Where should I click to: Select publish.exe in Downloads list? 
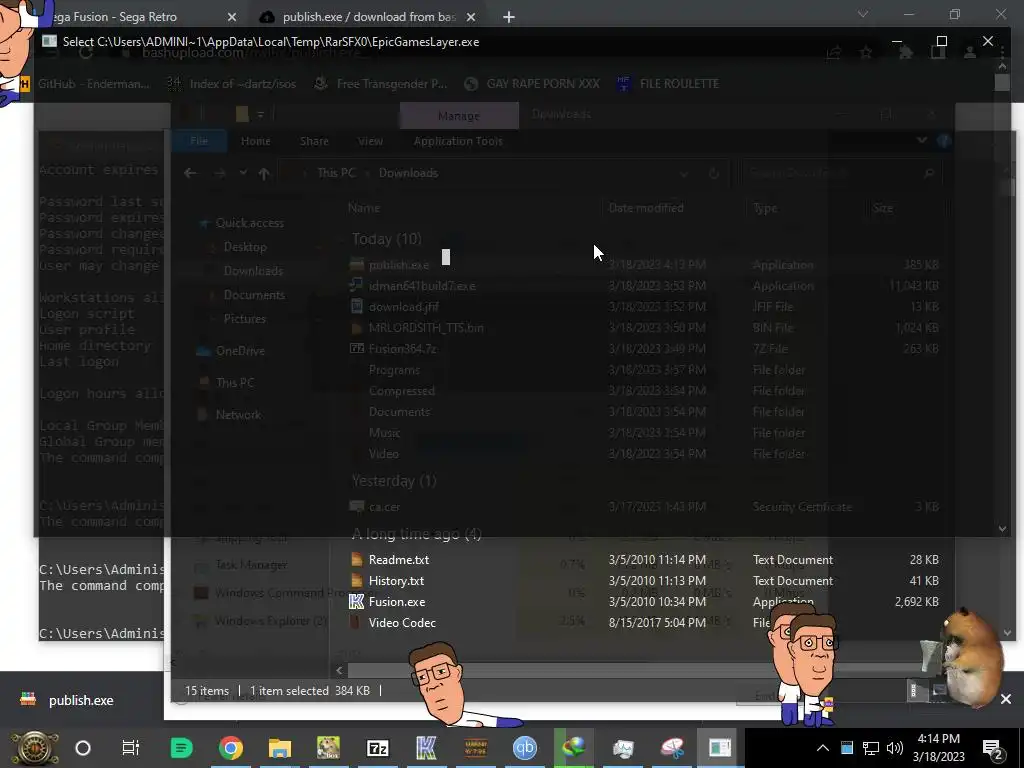click(398, 265)
